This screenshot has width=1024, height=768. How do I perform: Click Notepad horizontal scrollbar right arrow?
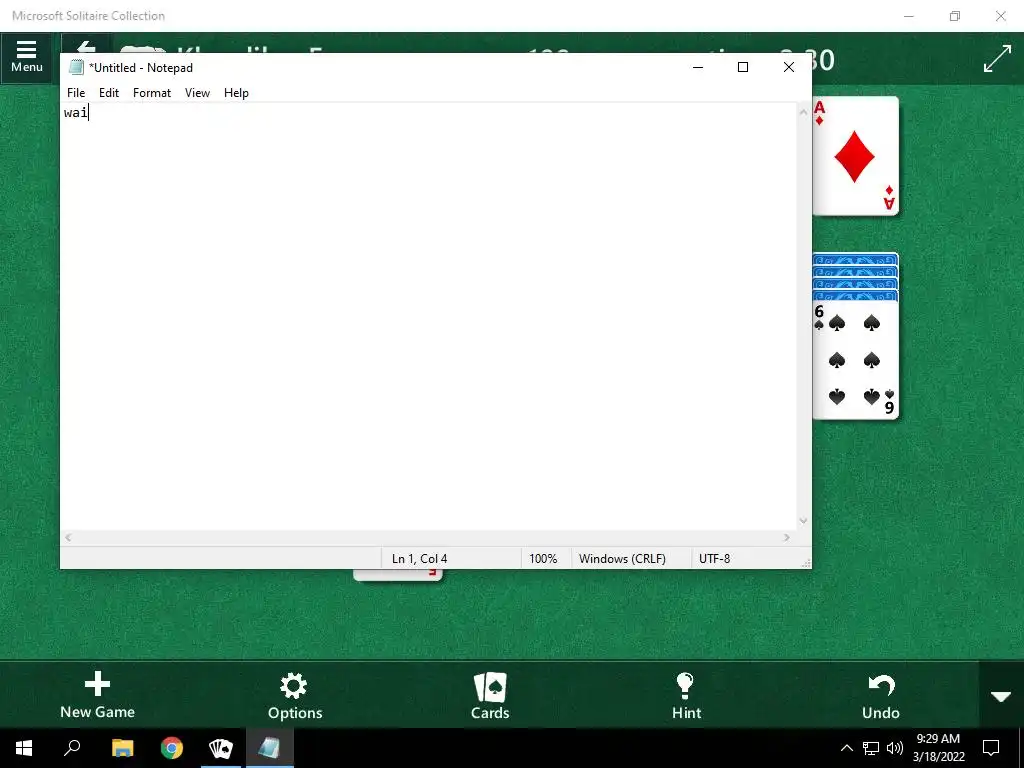787,537
